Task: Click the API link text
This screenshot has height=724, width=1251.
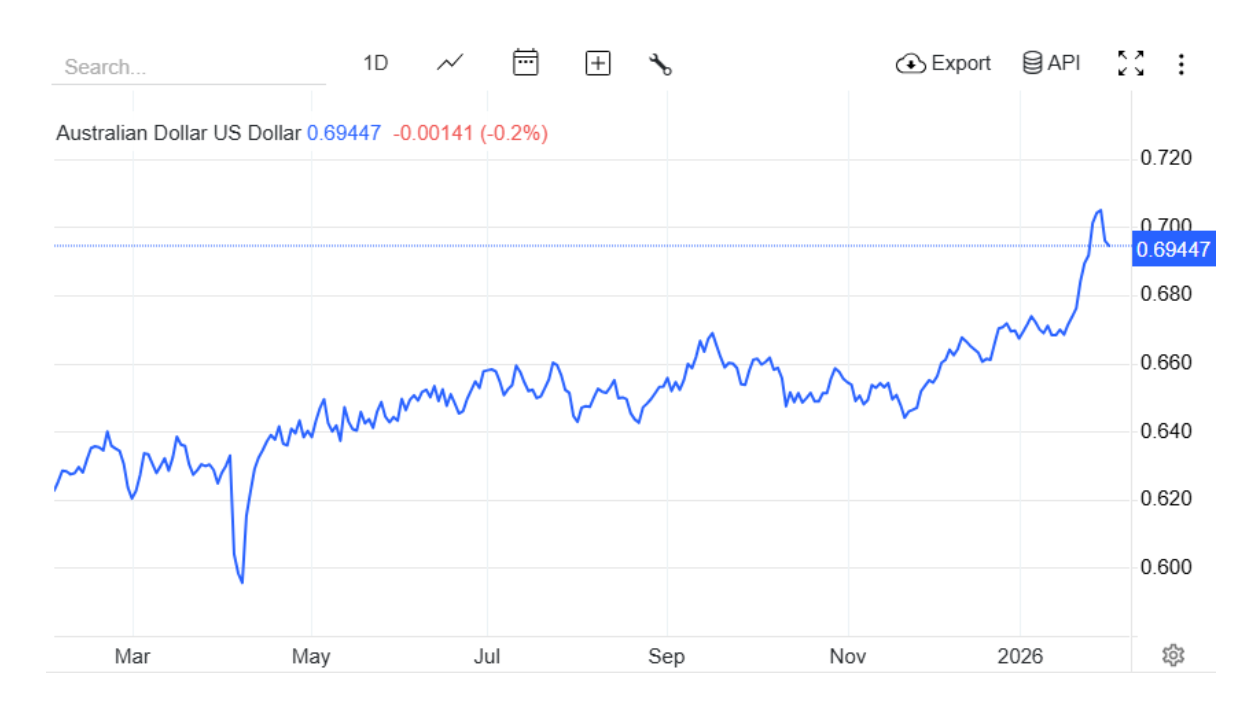Action: 1064,63
